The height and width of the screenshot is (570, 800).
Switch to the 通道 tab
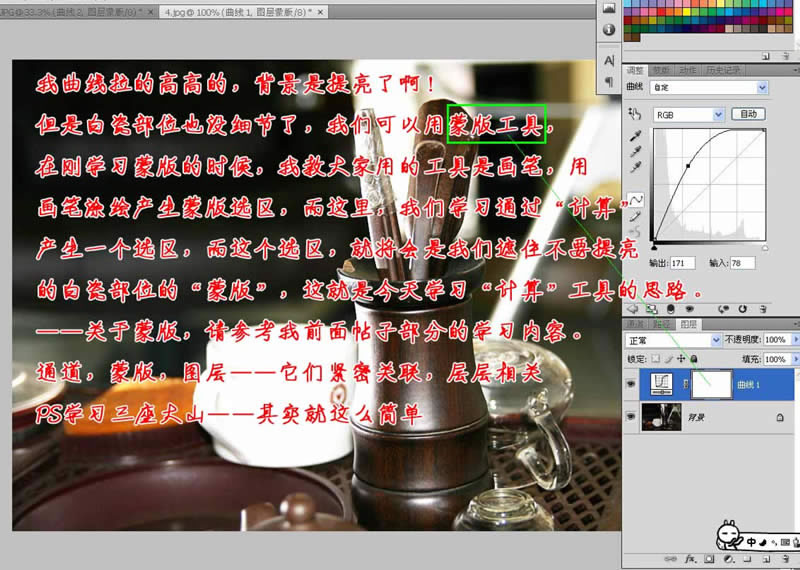tap(635, 324)
